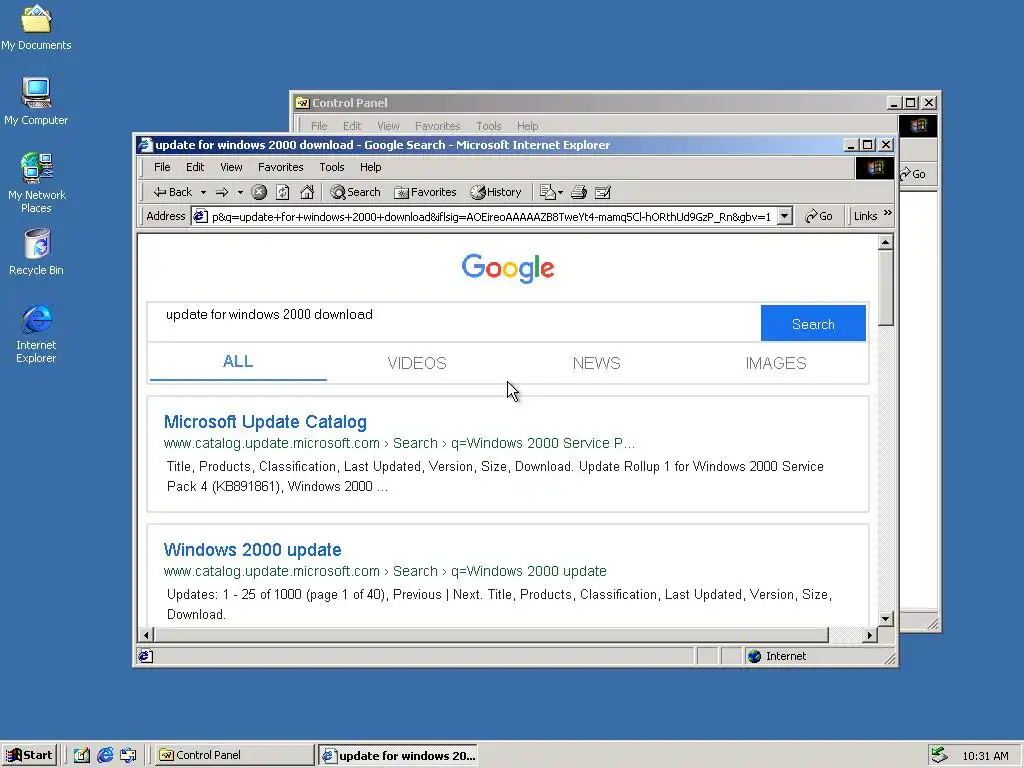Screen dimensions: 1024x768
Task: Open the Back button history dropdown arrow
Action: tap(203, 192)
